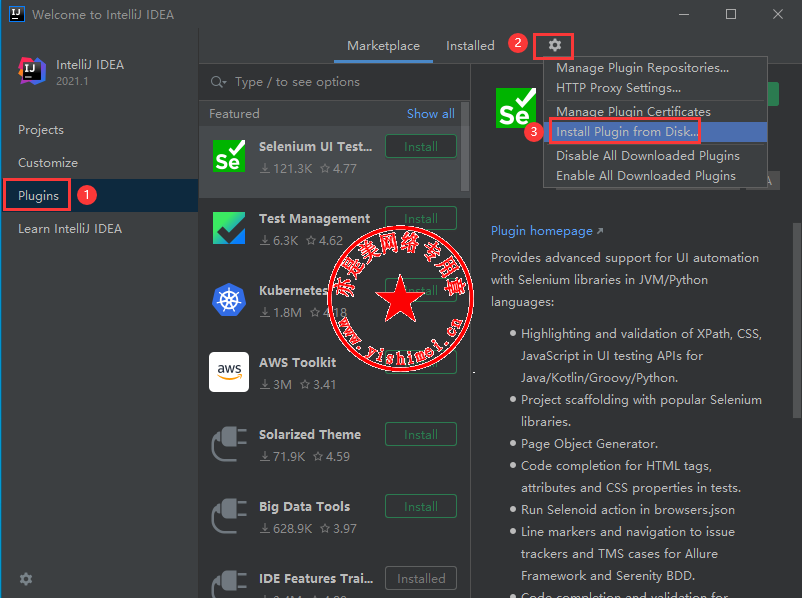Open HTTP Proxy Settings menu item
Screen dimensions: 802x598
[x=655, y=87]
